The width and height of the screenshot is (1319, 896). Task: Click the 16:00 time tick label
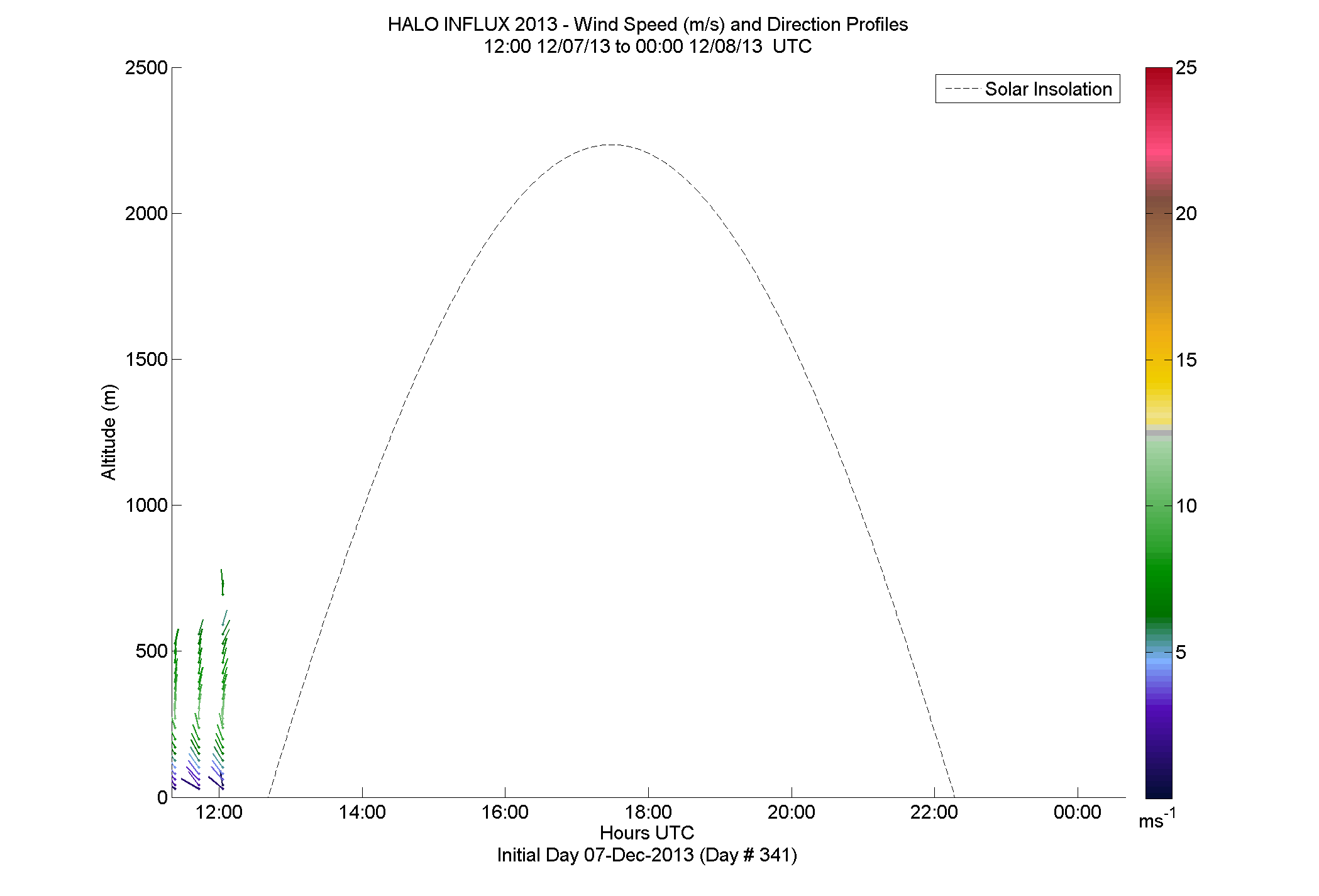pyautogui.click(x=505, y=812)
